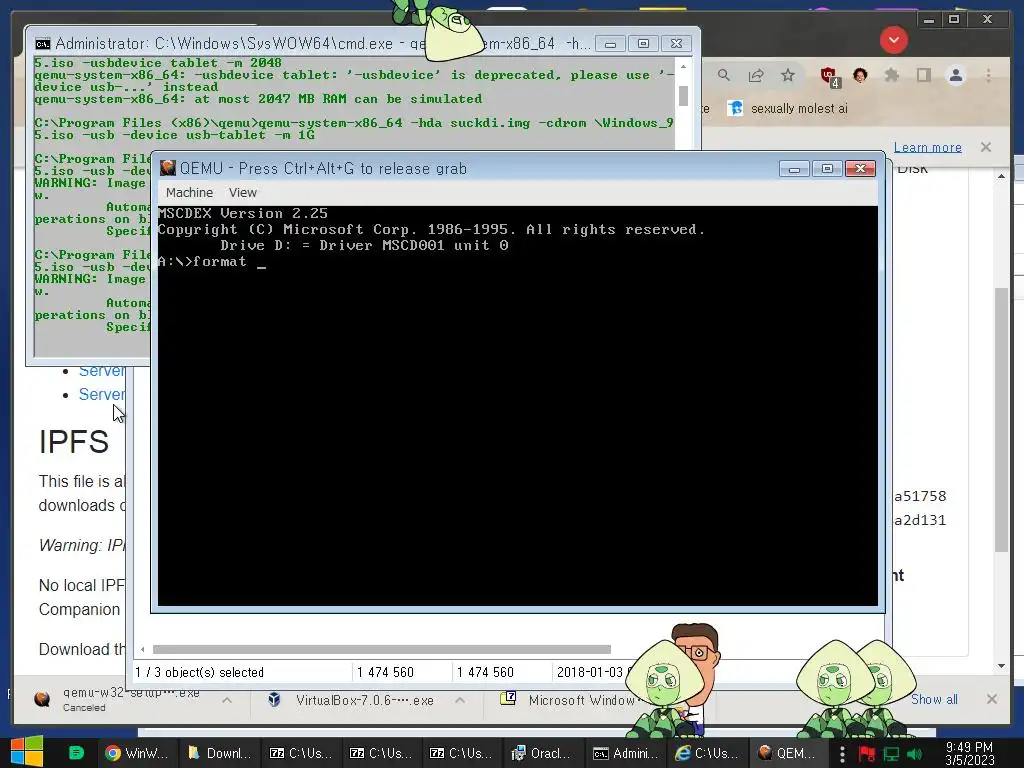This screenshot has height=768, width=1024.
Task: Click the 7-Zip horizontal scrollbar left arrow
Action: coord(142,649)
